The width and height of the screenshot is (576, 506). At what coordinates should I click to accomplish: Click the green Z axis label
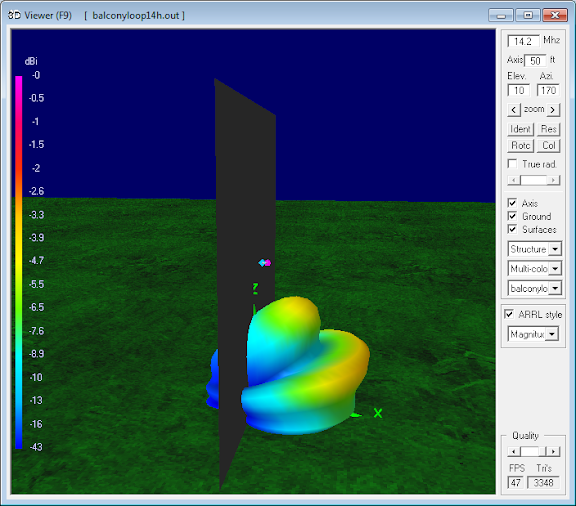point(255,288)
